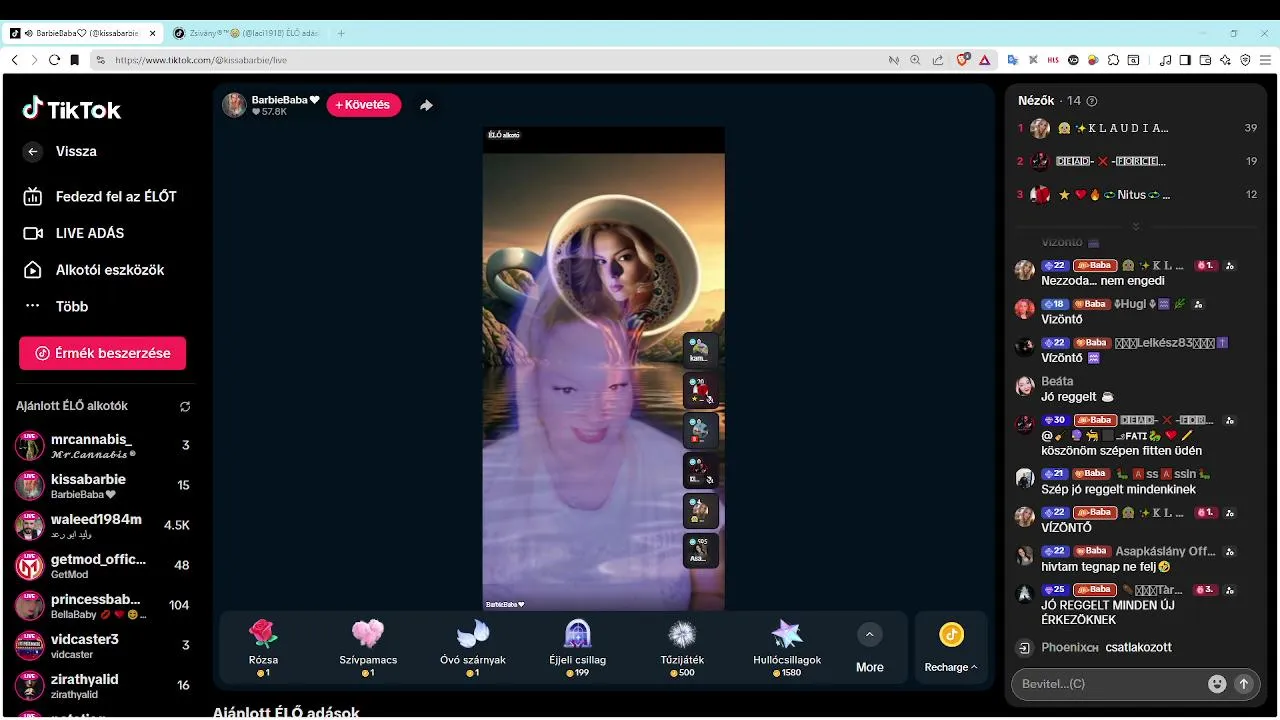This screenshot has height=720, width=1280.
Task: Switch to the Zsivány ÉLŐ adás tab
Action: (x=246, y=33)
